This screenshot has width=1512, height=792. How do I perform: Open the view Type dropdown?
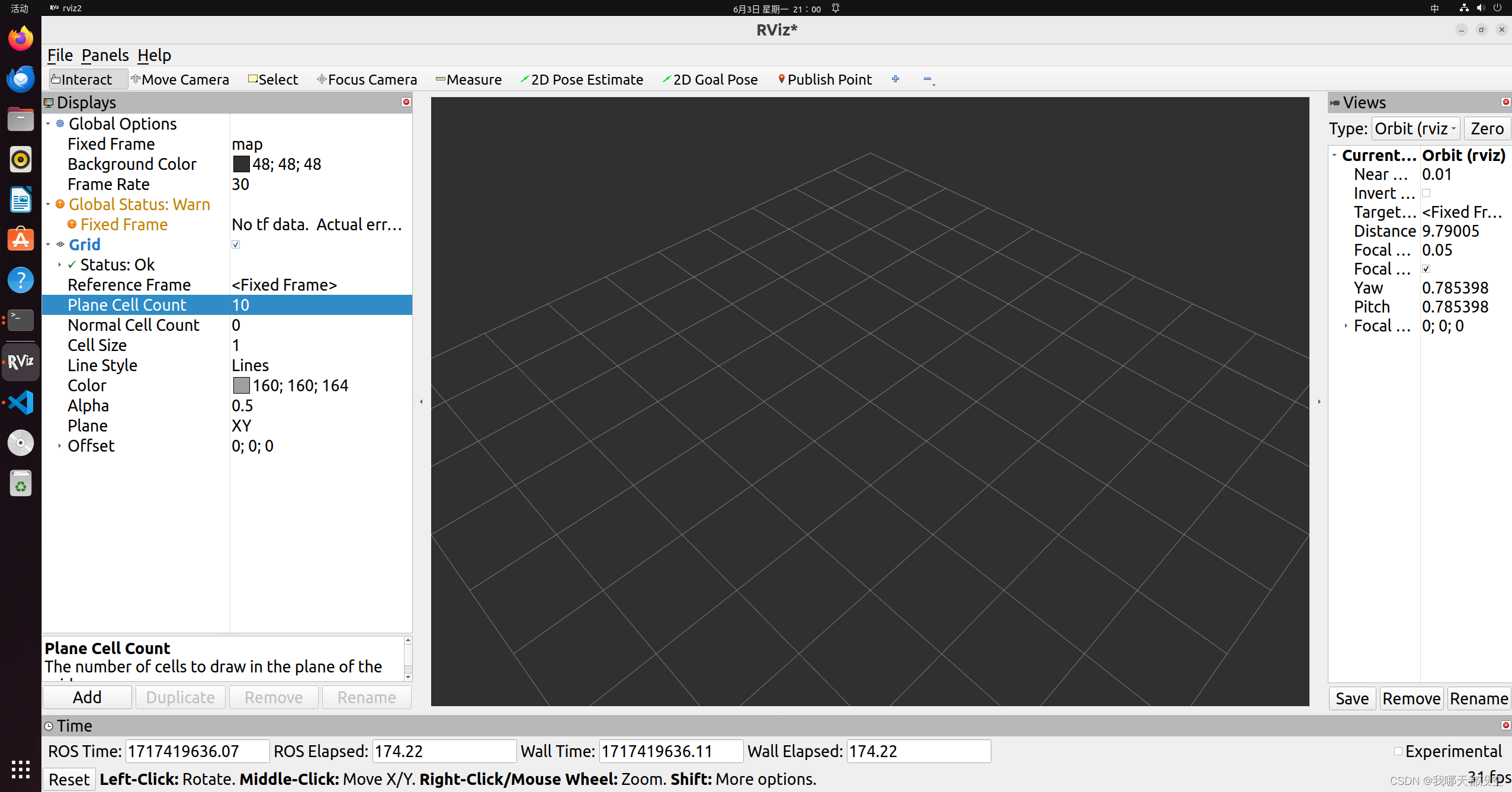[x=1415, y=128]
